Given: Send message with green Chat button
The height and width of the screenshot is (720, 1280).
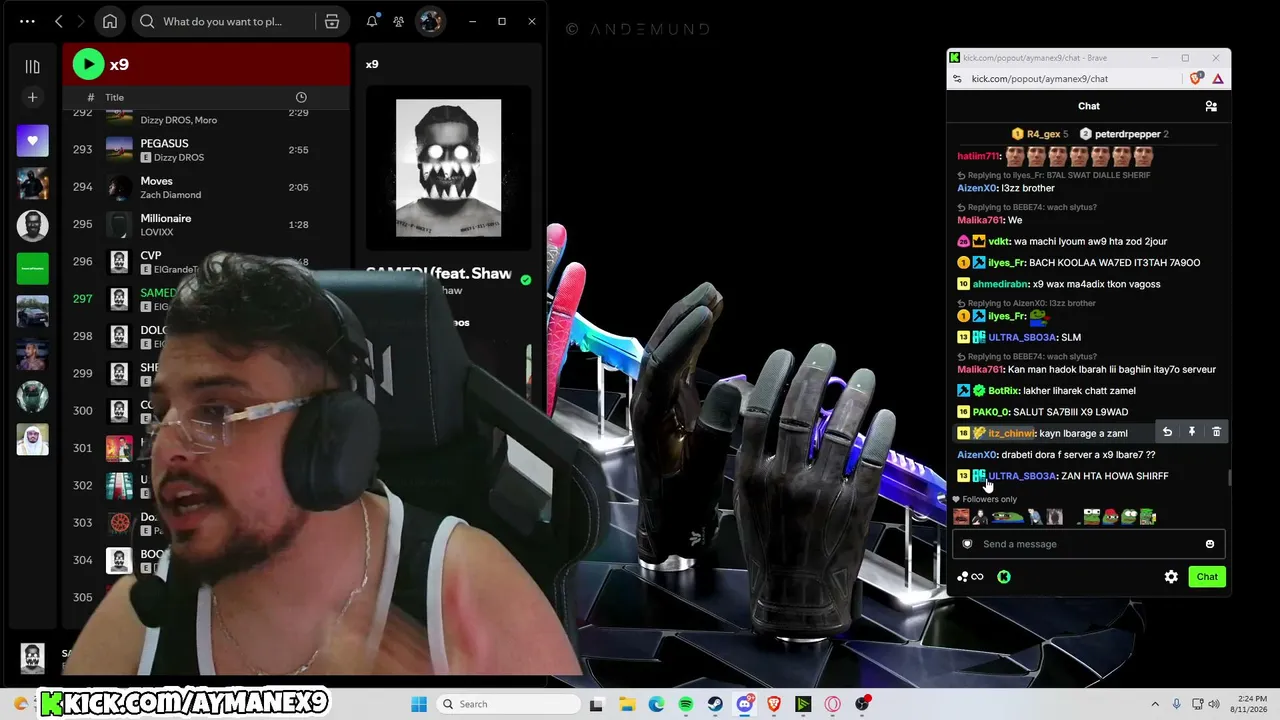Looking at the screenshot, I should coord(1207,577).
